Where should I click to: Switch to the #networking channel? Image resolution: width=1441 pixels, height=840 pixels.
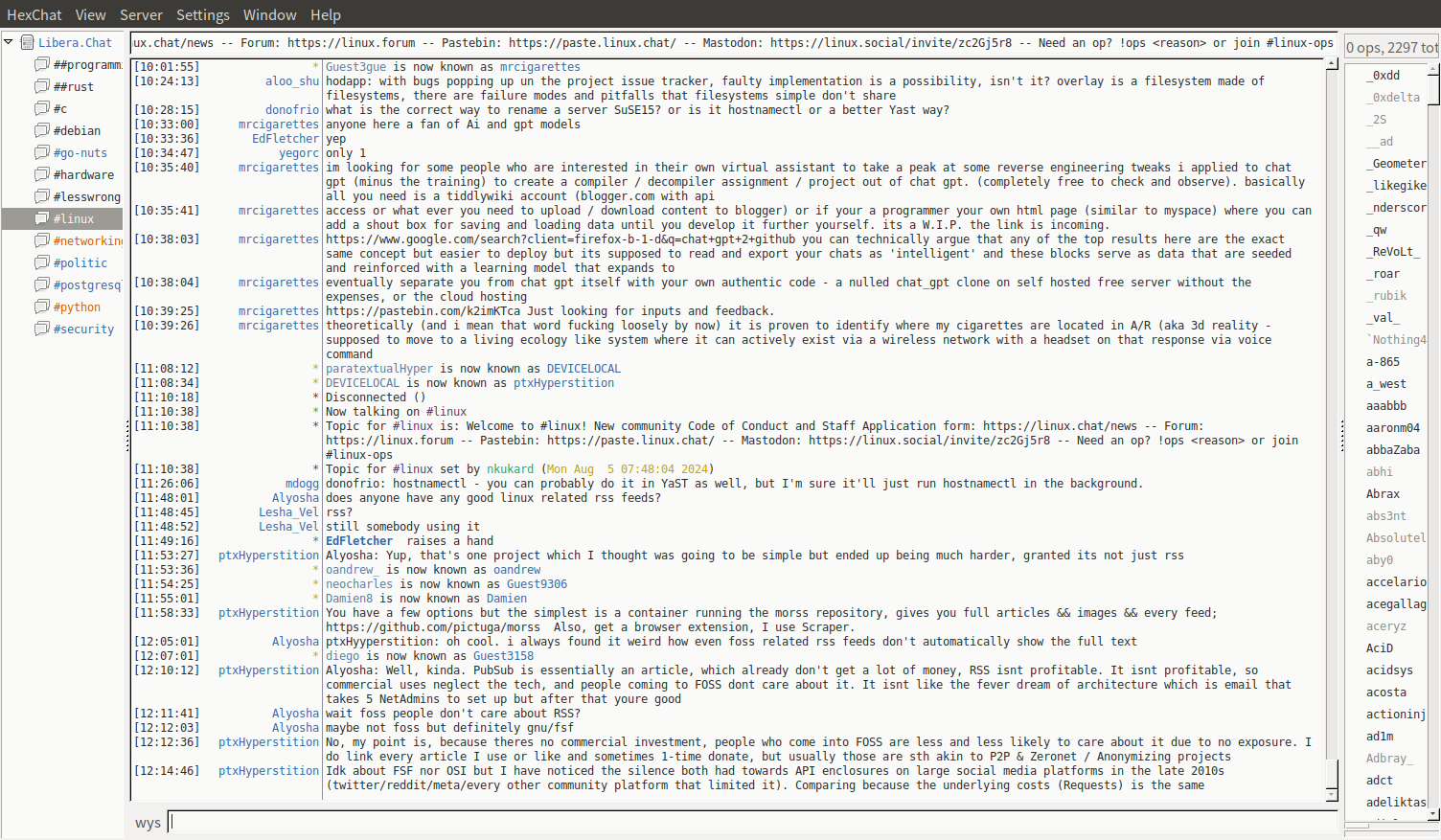pos(87,240)
